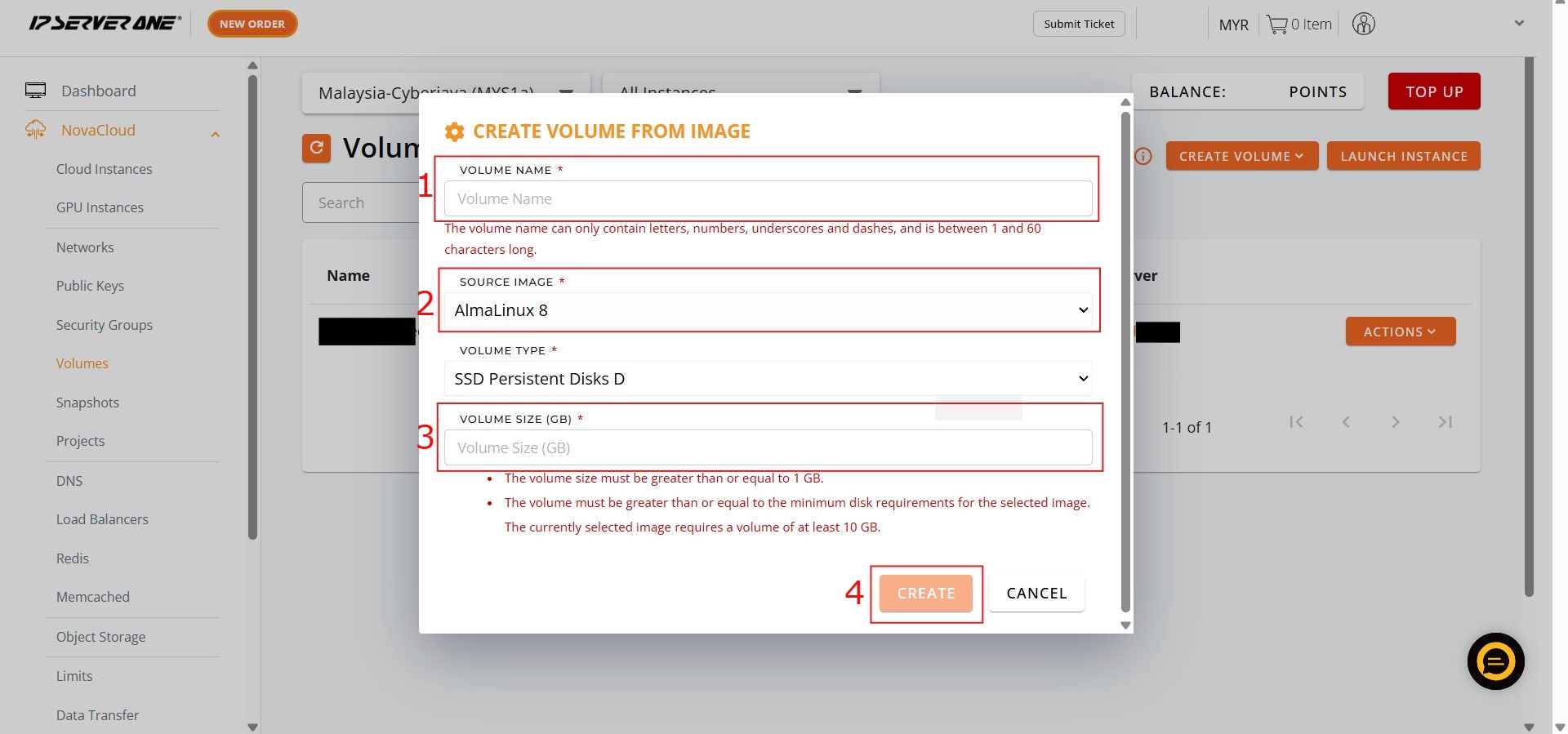Go to next page arrow in pagination
The image size is (1568, 734).
(1395, 422)
